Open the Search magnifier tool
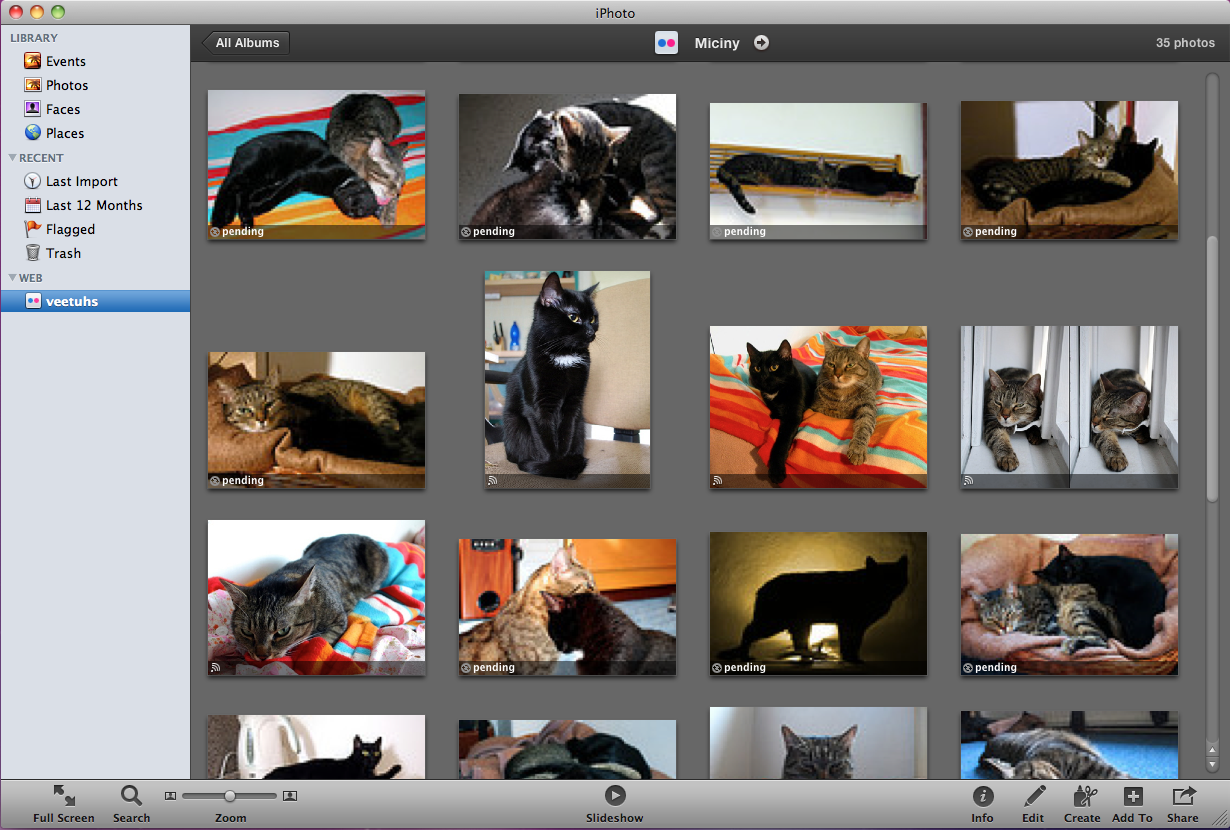 (131, 796)
